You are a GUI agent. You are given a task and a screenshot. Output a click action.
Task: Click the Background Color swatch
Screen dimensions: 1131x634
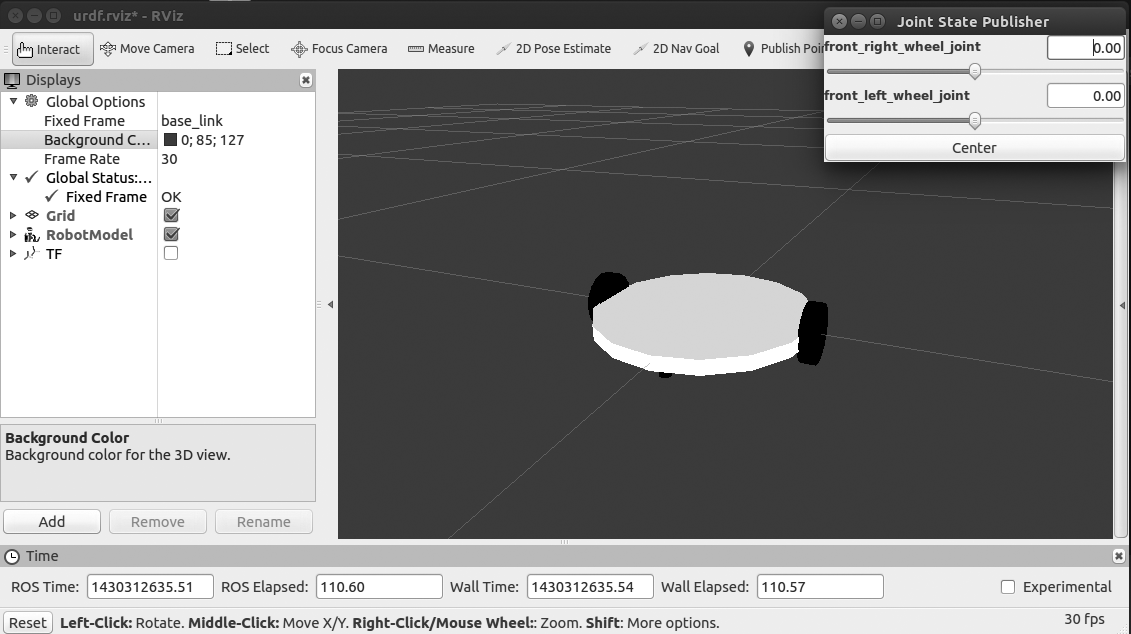pyautogui.click(x=170, y=140)
